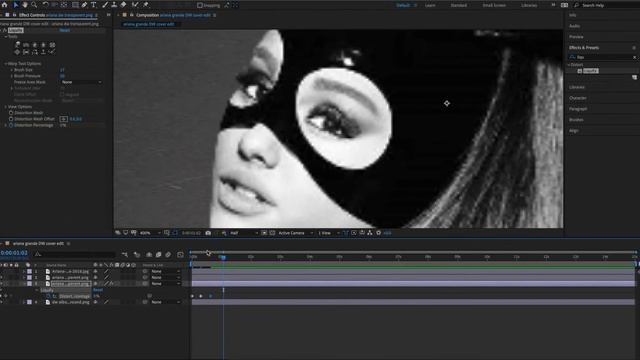Open the Composition Mini-Flowchart icon in timeline

pyautogui.click(x=125, y=255)
